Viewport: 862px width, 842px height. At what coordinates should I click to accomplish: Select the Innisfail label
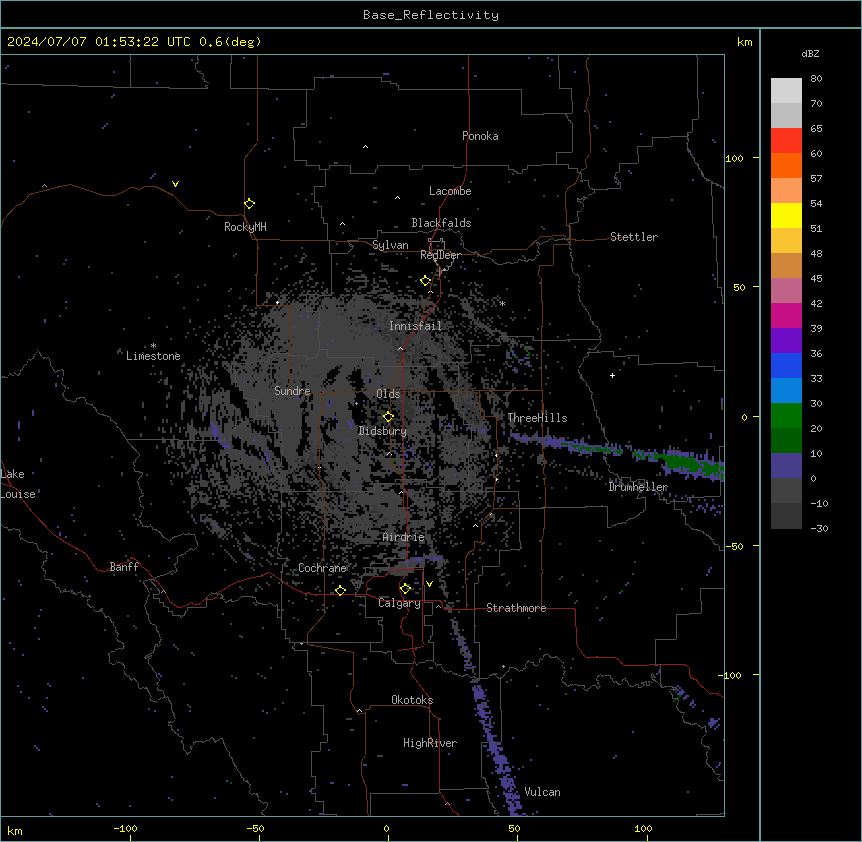click(x=415, y=326)
